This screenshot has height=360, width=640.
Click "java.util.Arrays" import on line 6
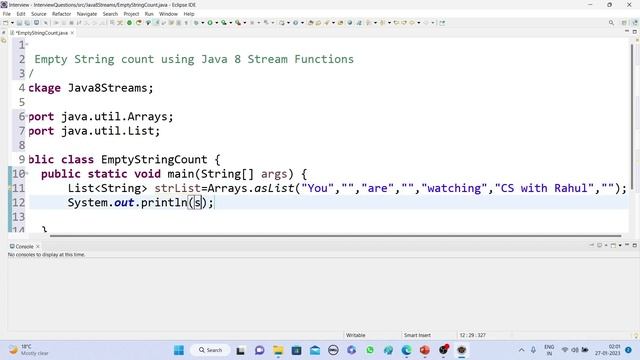114,117
